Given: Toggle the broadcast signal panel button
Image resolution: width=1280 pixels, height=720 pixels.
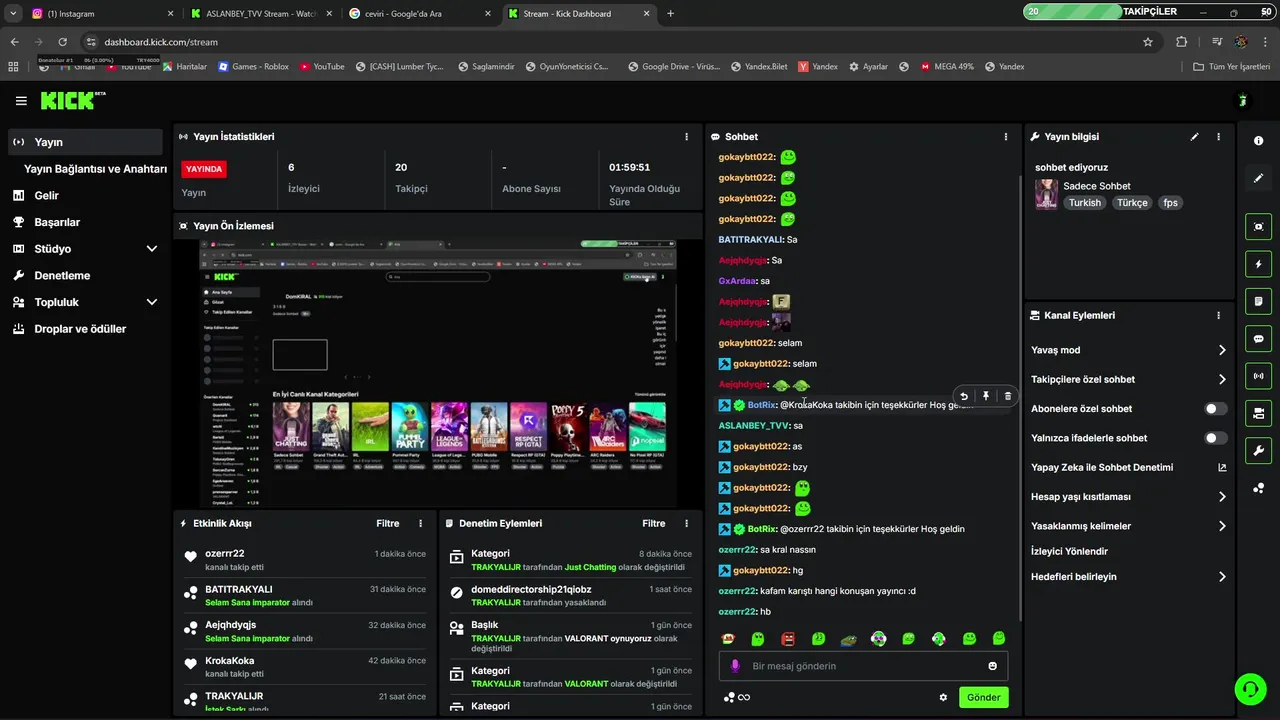Looking at the screenshot, I should 1258,376.
